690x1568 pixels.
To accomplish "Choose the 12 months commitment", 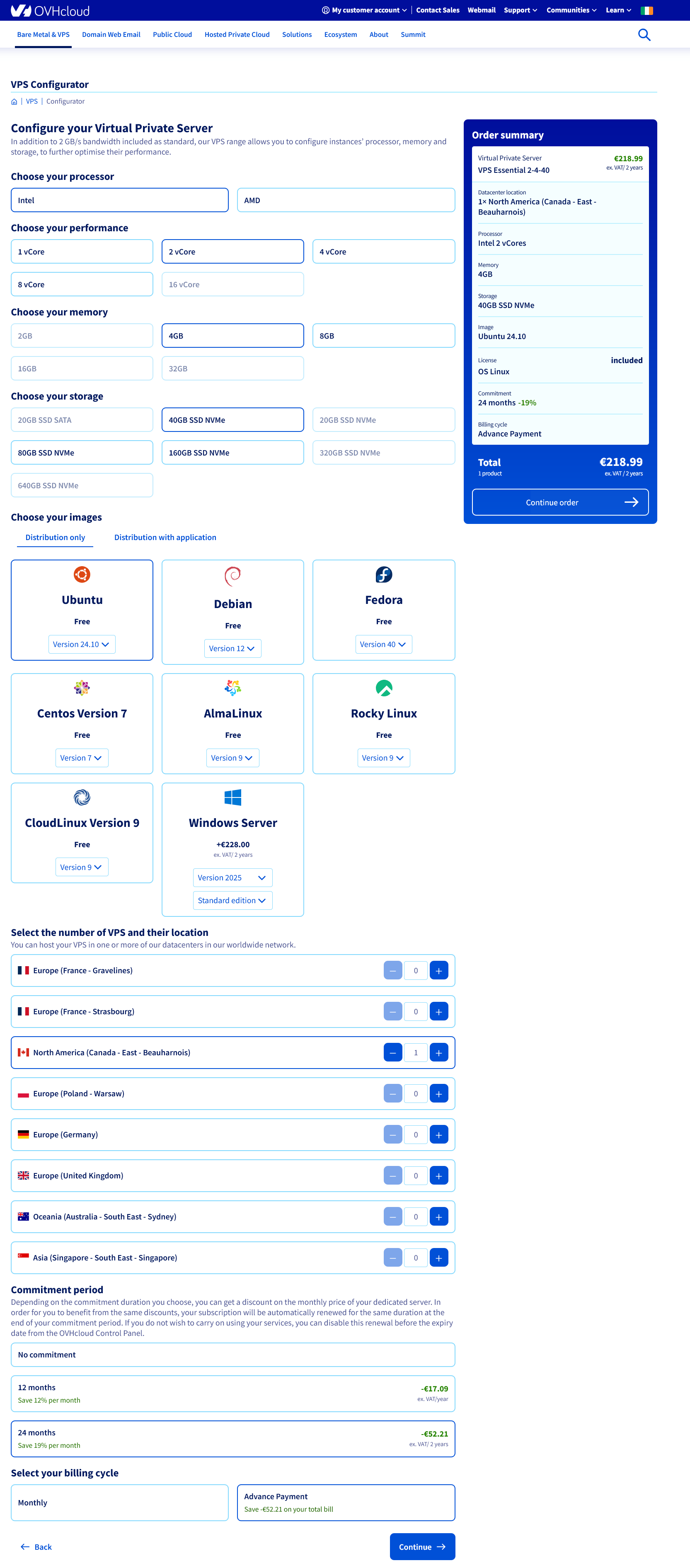I will tap(233, 1394).
